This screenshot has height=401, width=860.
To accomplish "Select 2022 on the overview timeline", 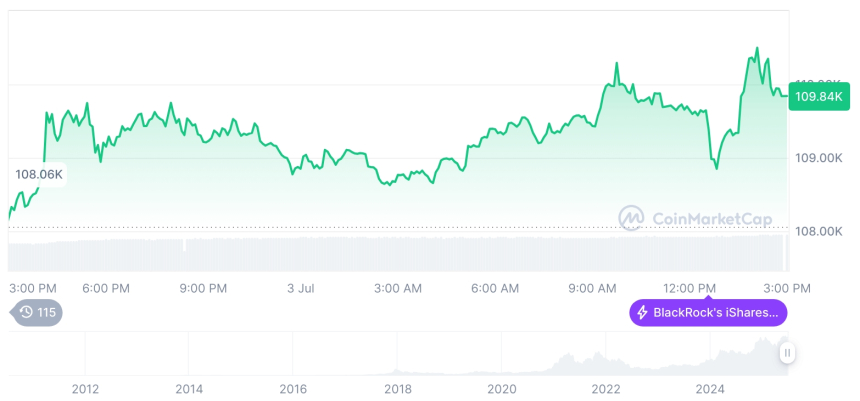I will [606, 389].
